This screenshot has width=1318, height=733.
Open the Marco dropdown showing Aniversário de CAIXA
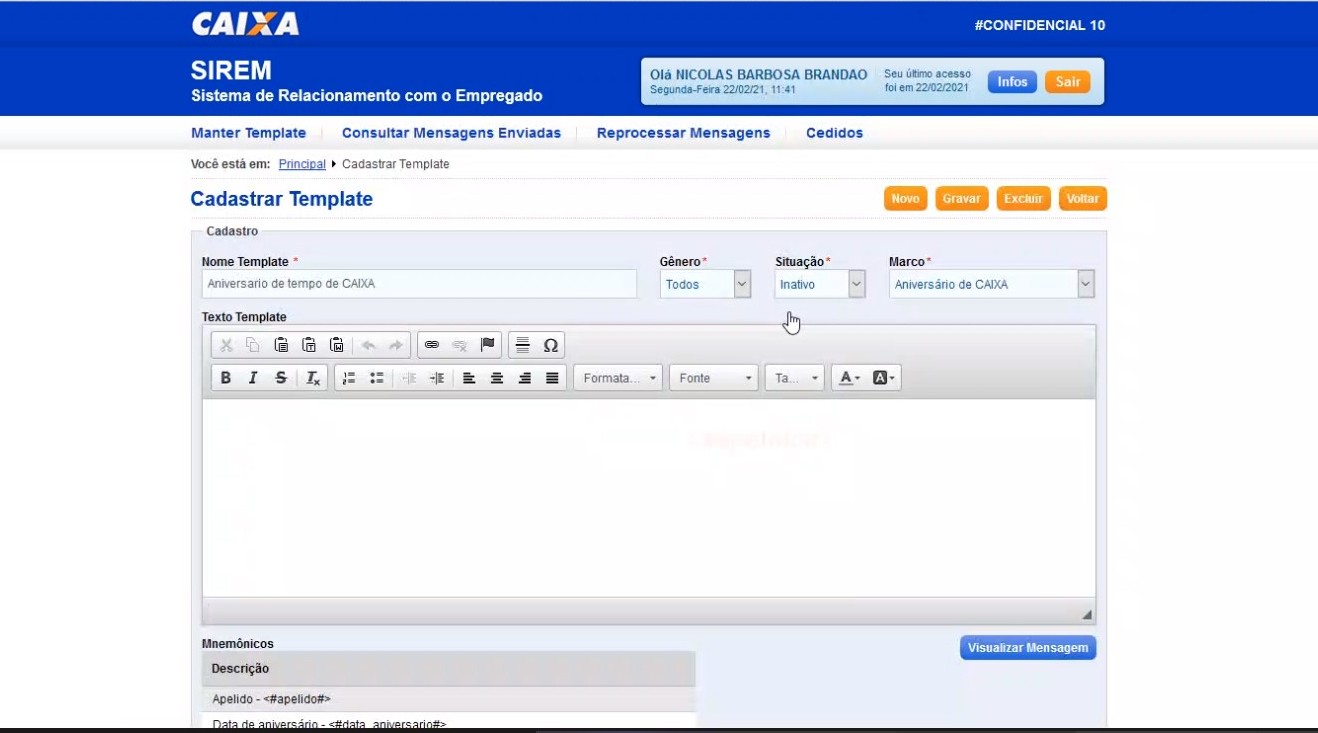[992, 284]
